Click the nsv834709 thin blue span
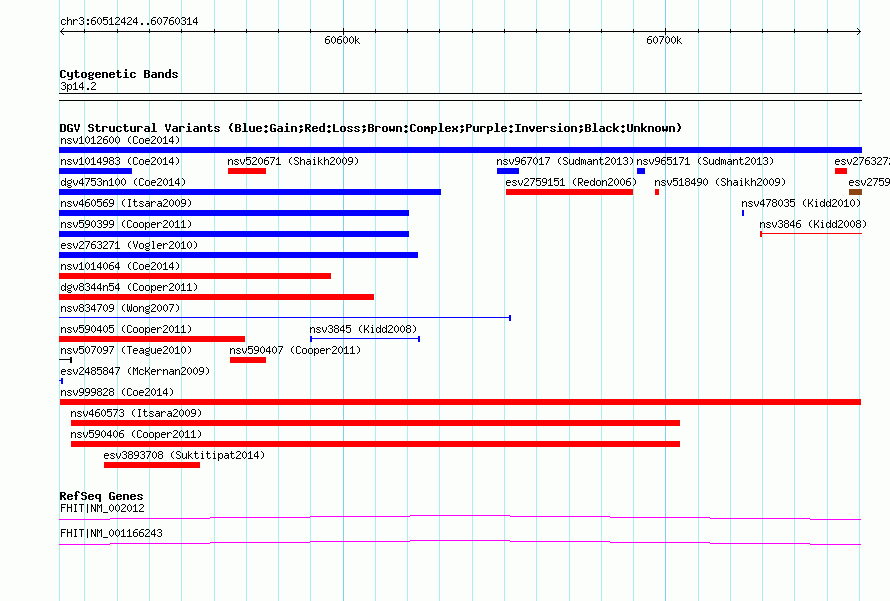 [285, 318]
